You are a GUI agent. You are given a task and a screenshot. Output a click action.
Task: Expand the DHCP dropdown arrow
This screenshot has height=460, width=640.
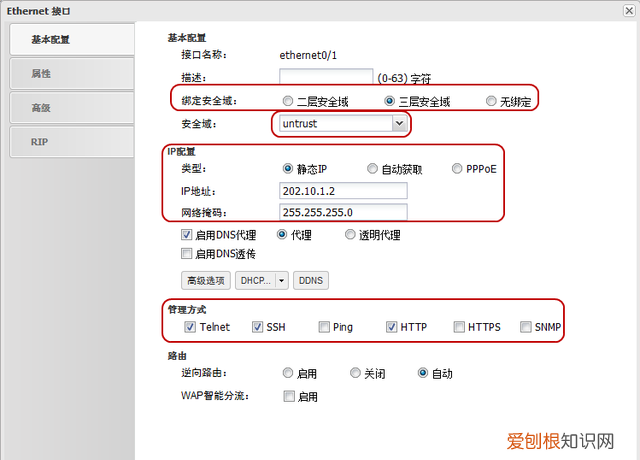coord(282,281)
